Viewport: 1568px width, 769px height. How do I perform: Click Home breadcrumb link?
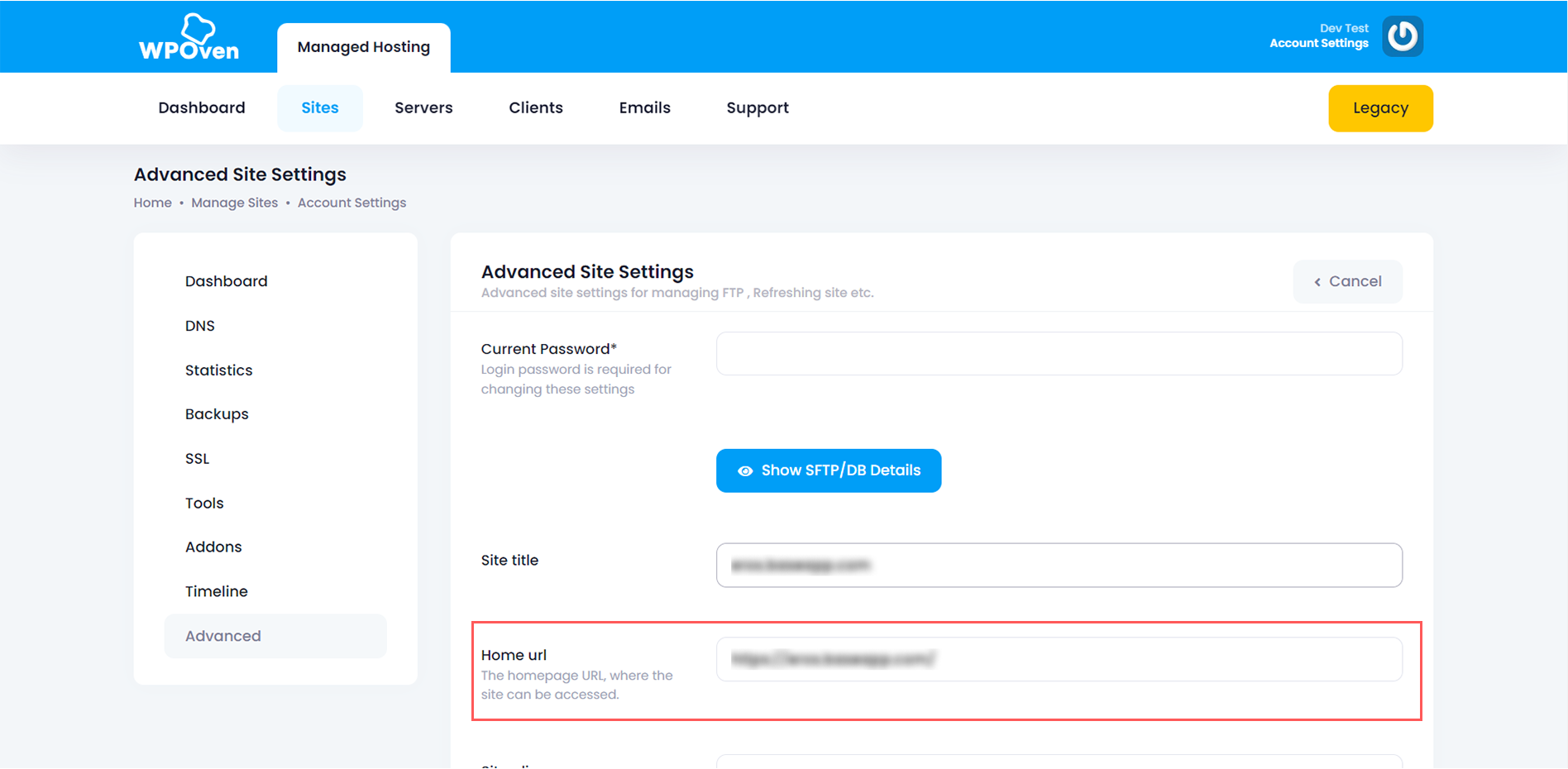[x=153, y=203]
